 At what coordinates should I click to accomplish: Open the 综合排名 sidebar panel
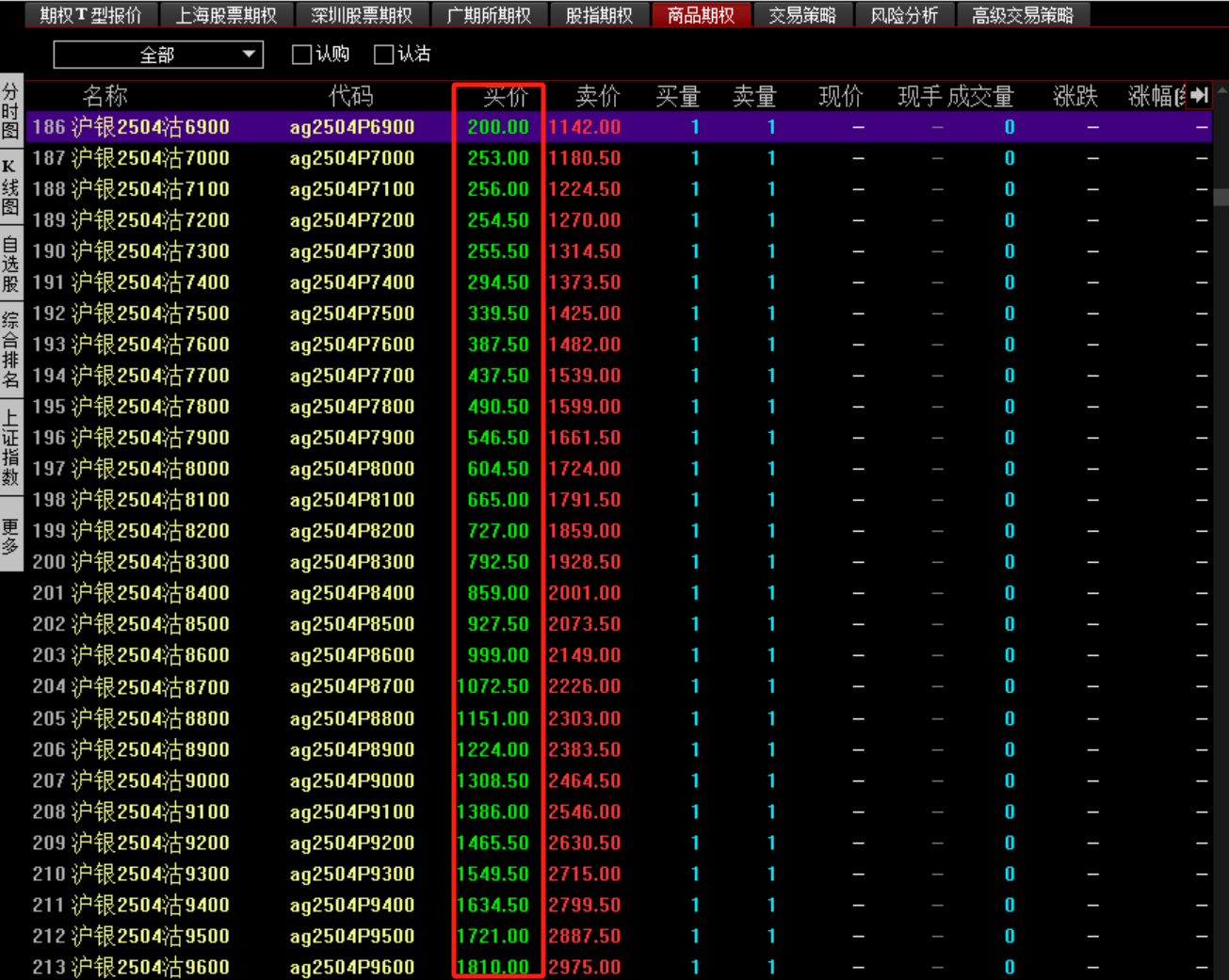coord(10,349)
